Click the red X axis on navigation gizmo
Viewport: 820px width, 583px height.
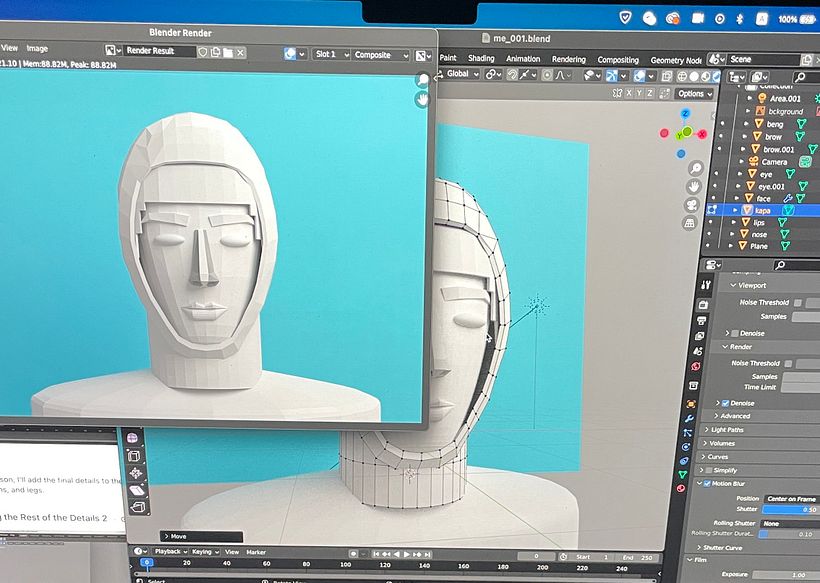702,134
